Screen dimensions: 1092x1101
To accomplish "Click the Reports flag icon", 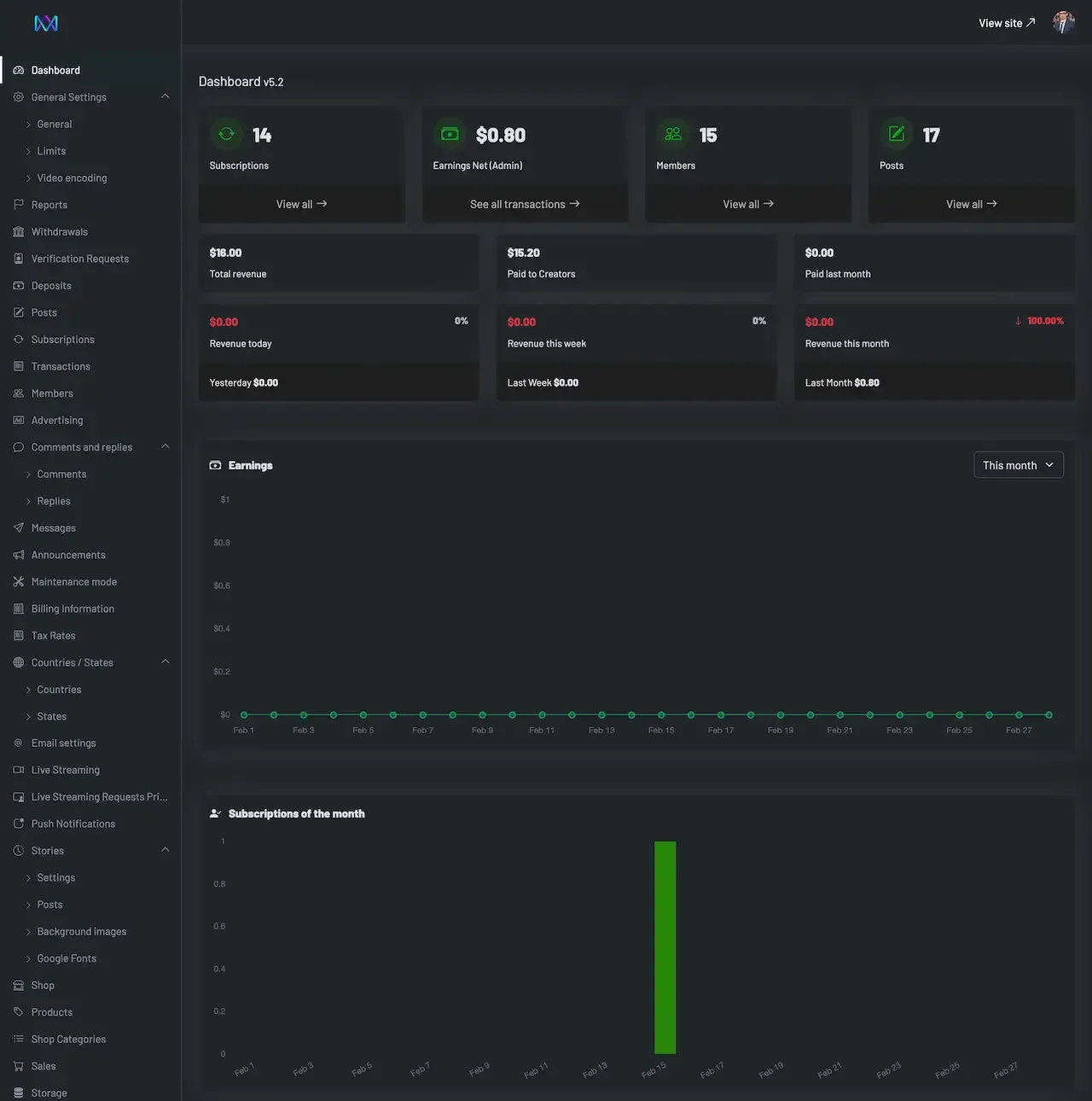I will tap(19, 205).
